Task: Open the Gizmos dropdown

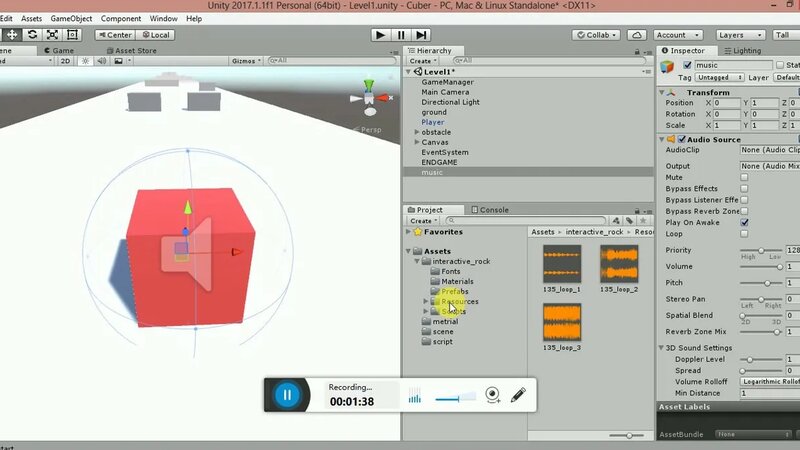Action: coord(246,61)
